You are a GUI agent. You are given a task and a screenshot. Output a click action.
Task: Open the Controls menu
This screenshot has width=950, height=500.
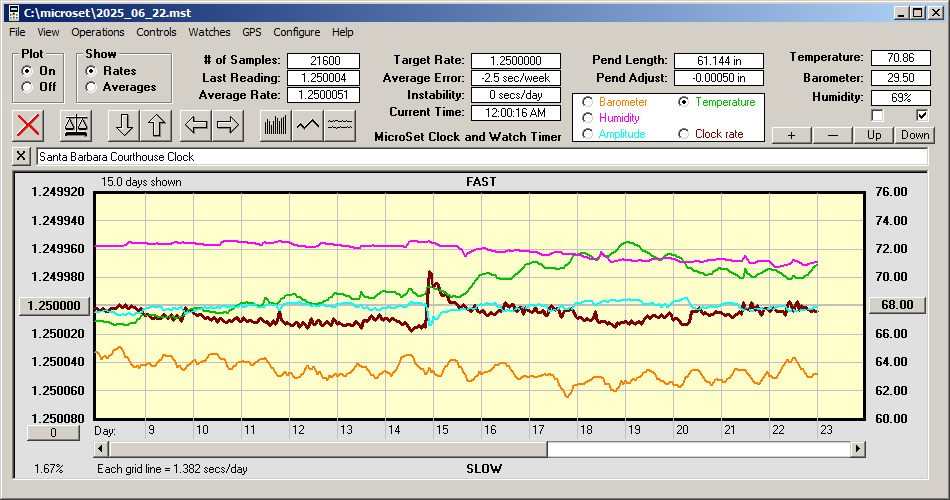(156, 32)
